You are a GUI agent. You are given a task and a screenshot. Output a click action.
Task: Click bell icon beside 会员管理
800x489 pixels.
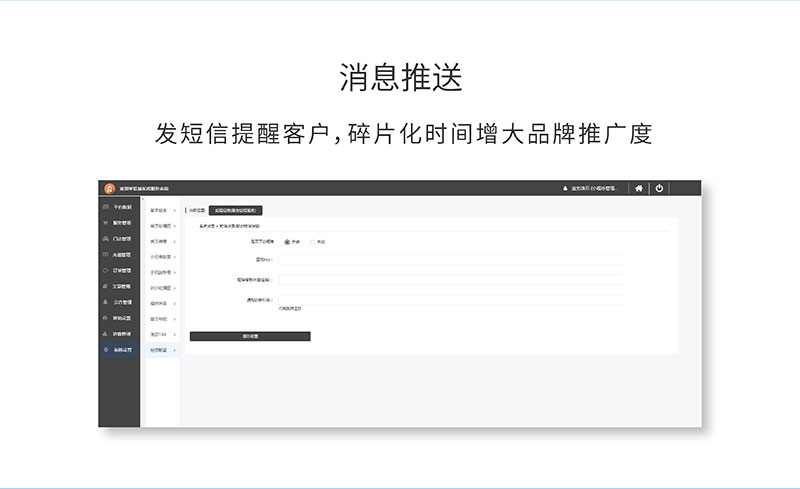tap(106, 302)
